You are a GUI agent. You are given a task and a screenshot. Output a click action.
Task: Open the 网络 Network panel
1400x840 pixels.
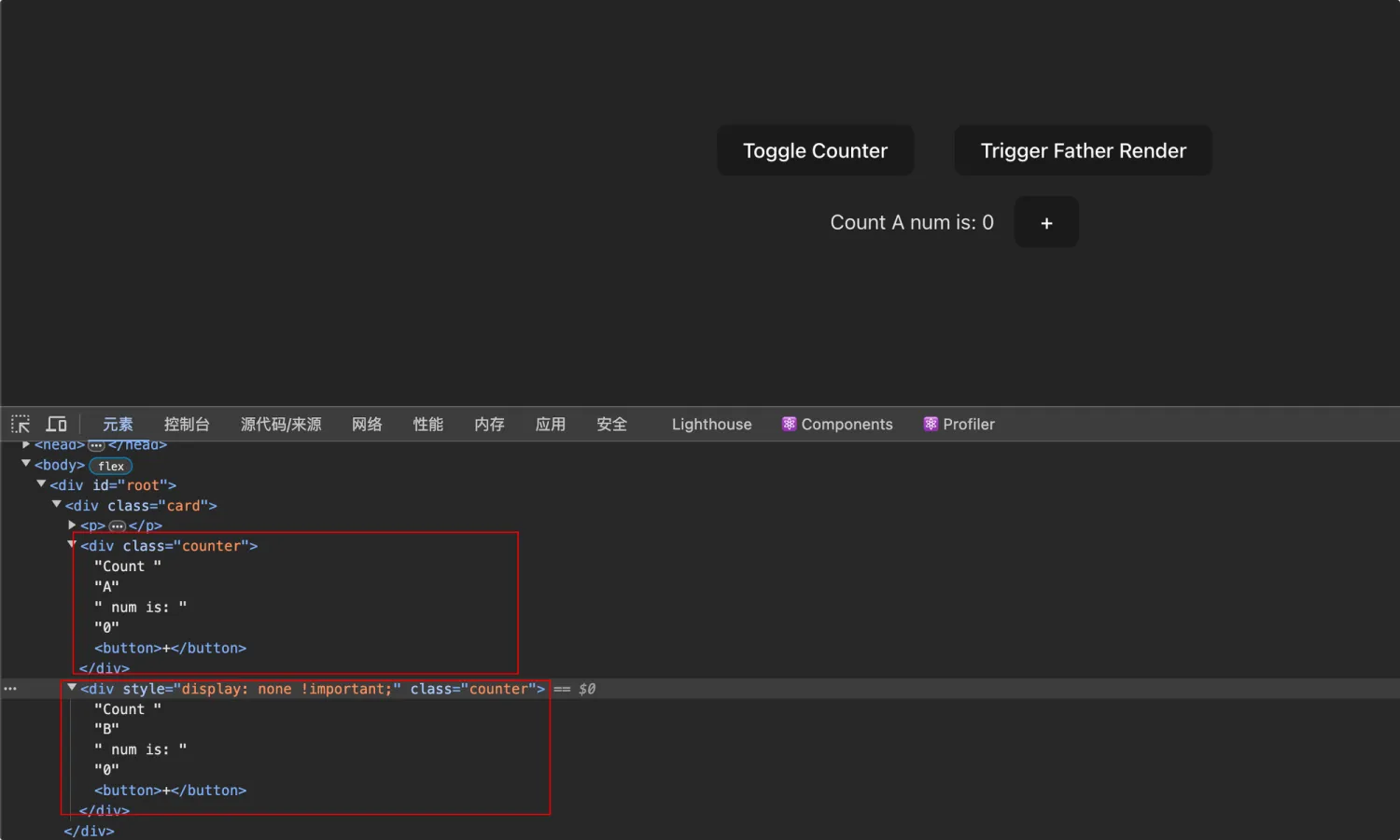[x=367, y=424]
